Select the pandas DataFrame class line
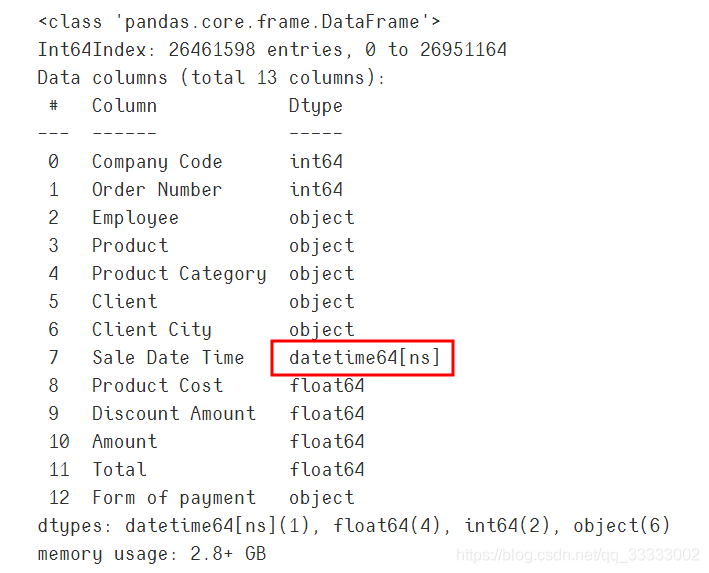 (x=239, y=22)
